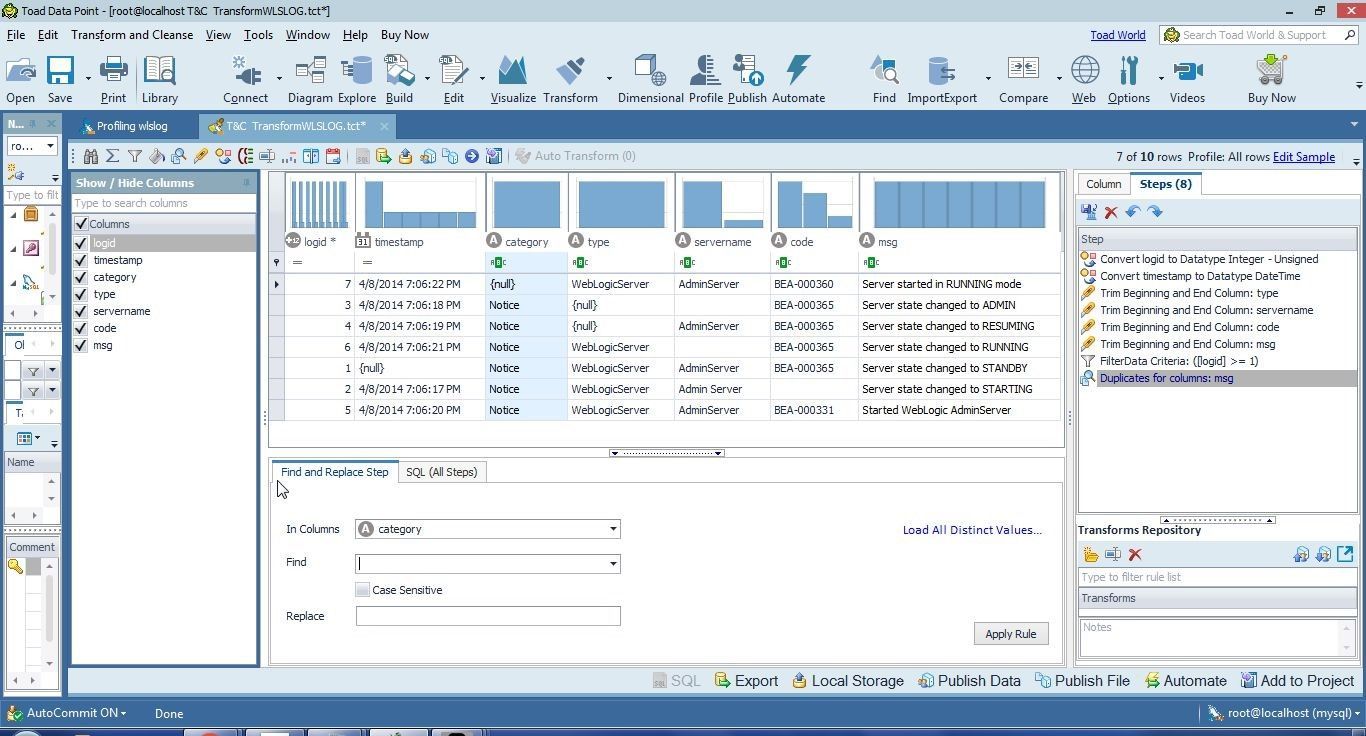Click the Find binoculars icon in transform toolbar
The height and width of the screenshot is (736, 1366).
pyautogui.click(x=91, y=156)
